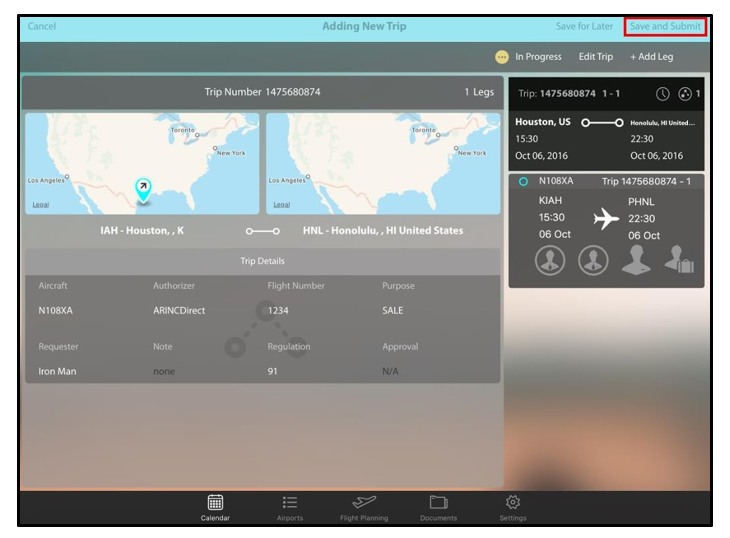Click the location pin on Houston map
The image size is (730, 538).
143,188
